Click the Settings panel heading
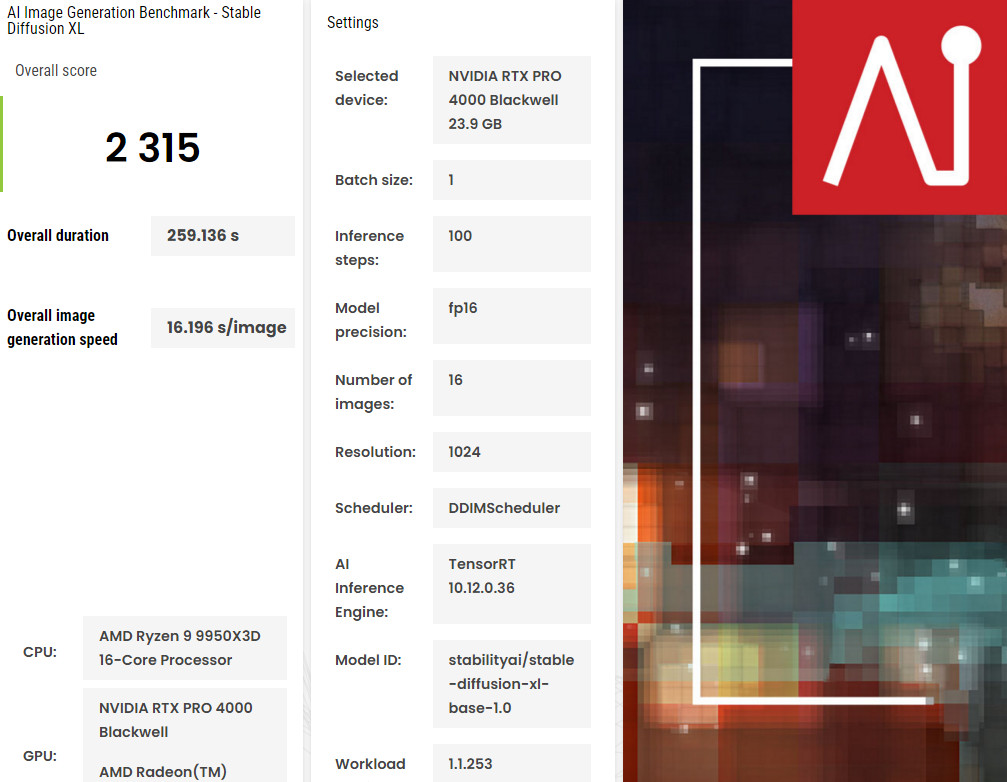 353,22
